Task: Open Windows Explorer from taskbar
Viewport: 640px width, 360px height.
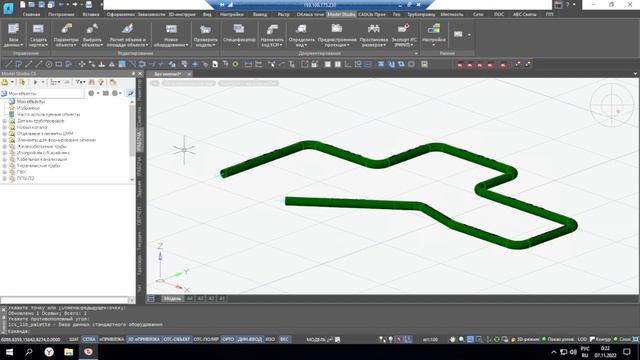Action: click(69, 352)
